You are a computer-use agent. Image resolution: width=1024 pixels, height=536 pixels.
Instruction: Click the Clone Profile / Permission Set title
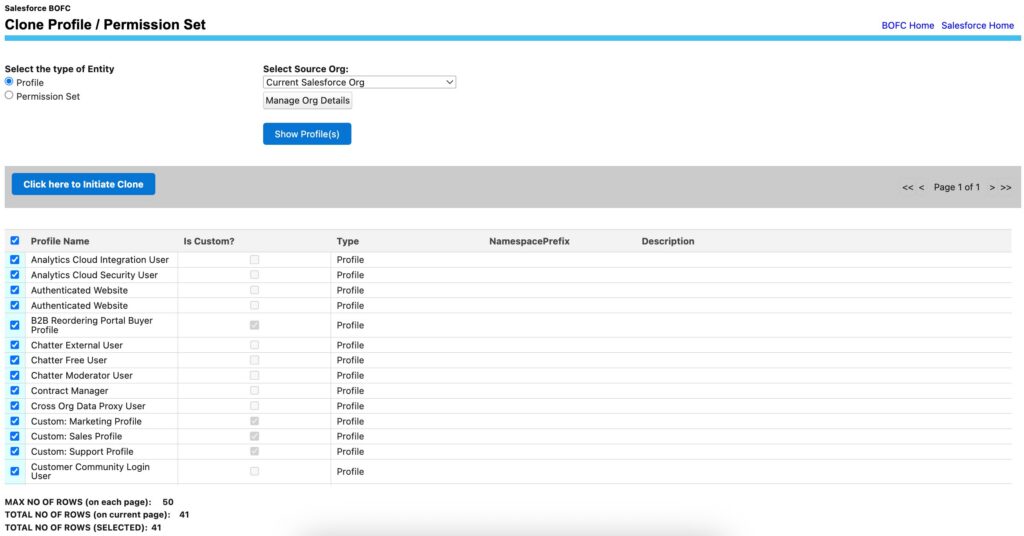105,25
